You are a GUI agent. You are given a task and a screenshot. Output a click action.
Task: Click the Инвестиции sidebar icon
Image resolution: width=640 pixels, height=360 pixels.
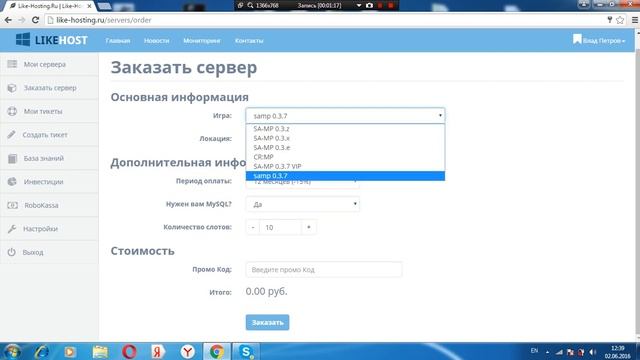(12, 182)
